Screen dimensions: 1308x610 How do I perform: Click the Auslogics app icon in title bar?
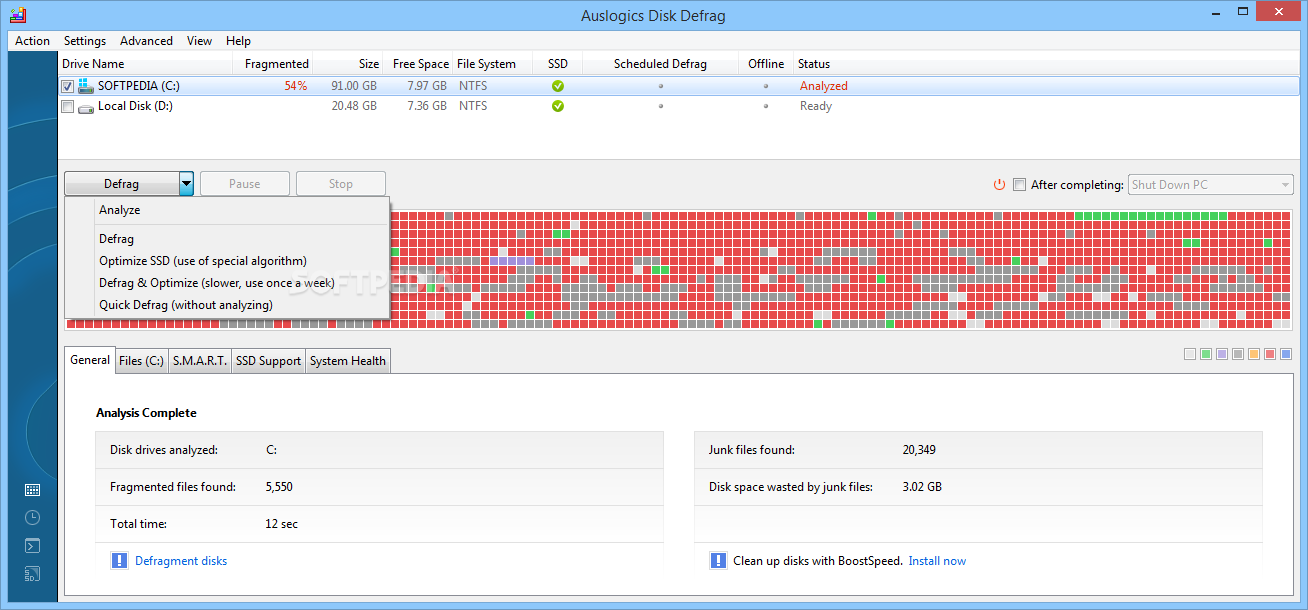[17, 14]
